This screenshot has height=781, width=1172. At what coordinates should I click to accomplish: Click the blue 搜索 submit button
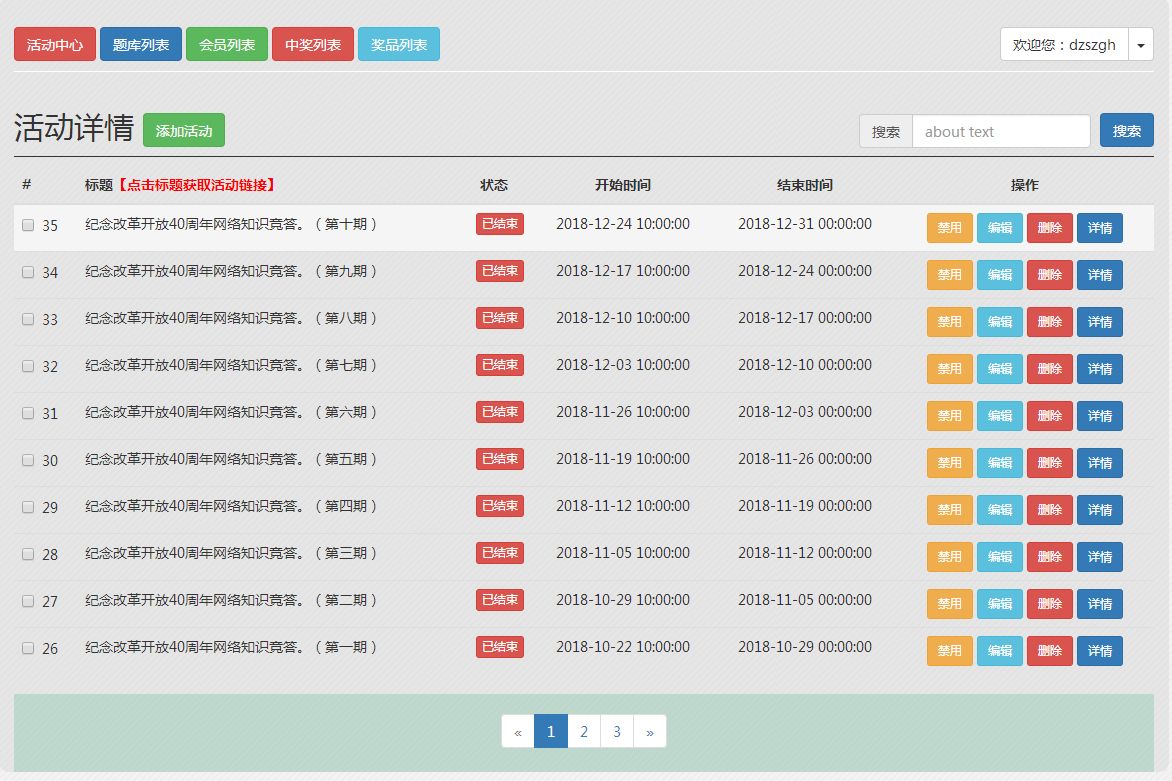(1127, 130)
